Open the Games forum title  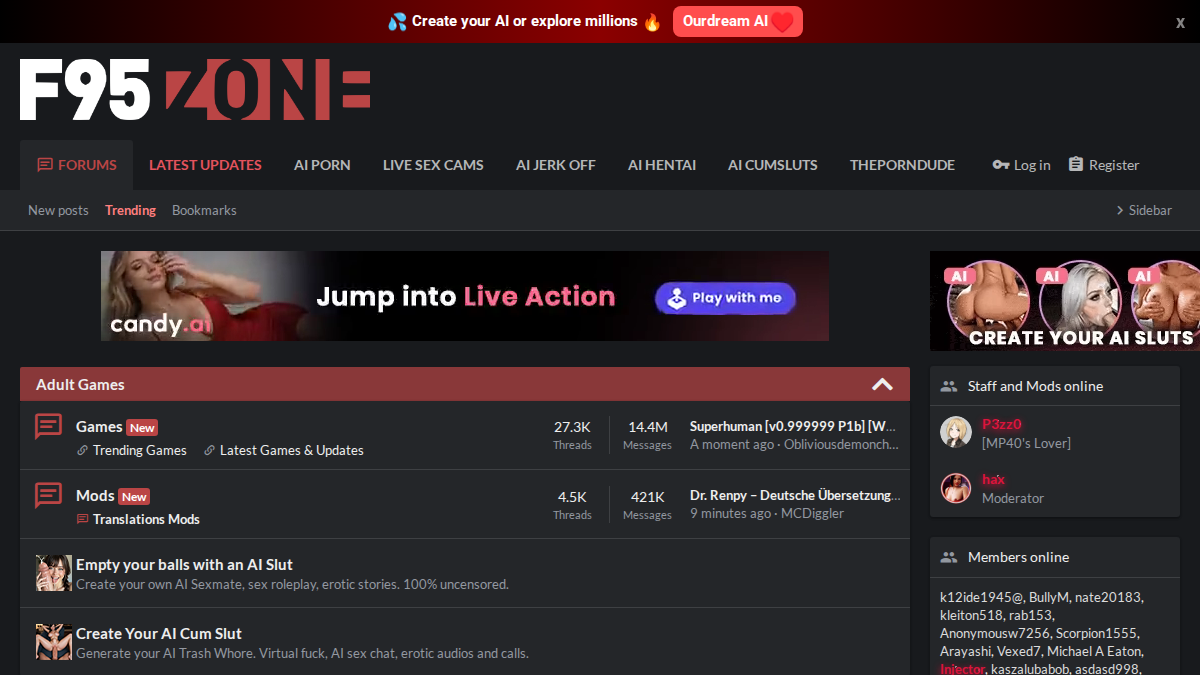click(99, 427)
